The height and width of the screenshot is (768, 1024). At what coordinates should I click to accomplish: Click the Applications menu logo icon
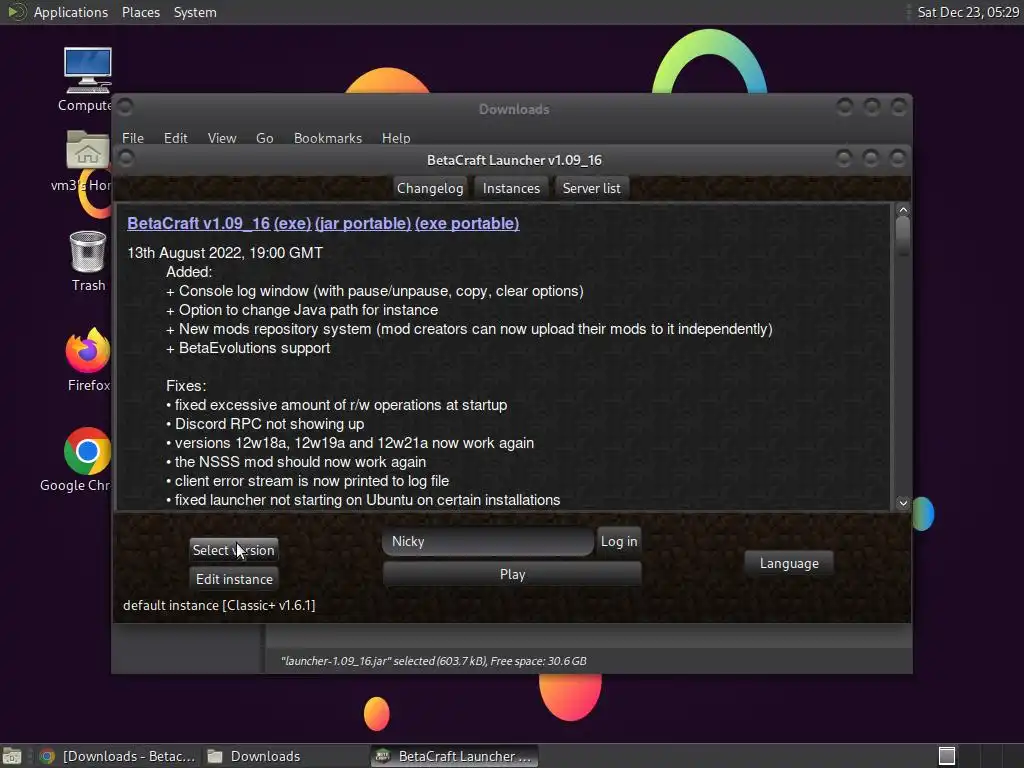click(x=16, y=12)
